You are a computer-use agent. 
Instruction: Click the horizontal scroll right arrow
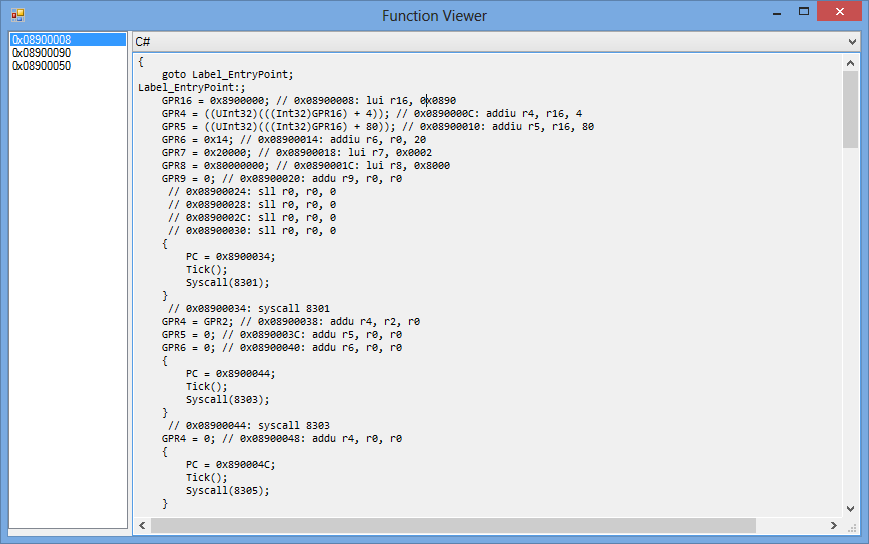(834, 525)
